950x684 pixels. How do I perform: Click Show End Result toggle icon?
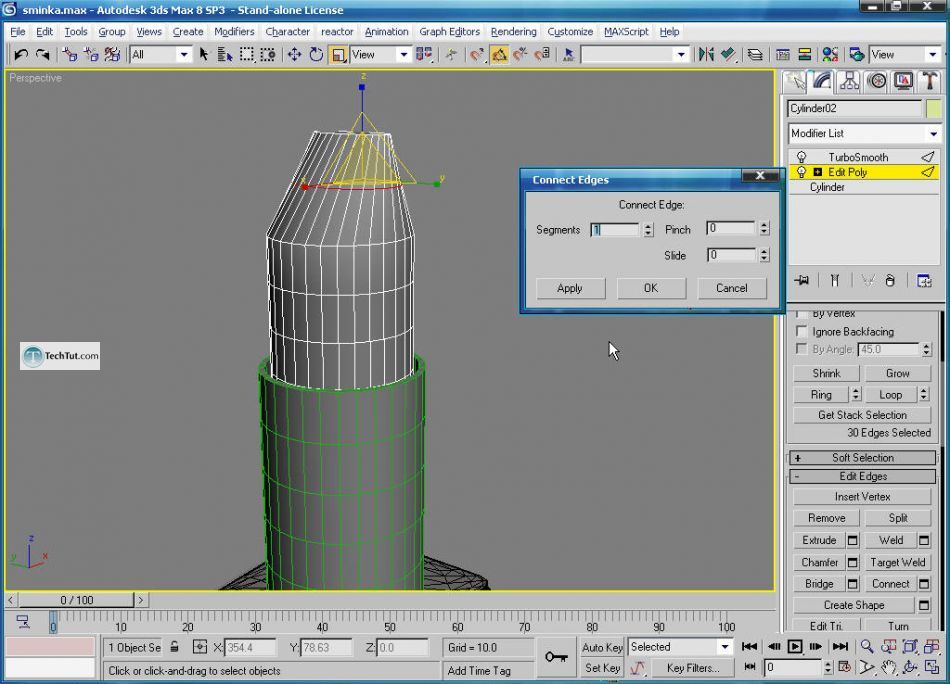click(x=835, y=281)
